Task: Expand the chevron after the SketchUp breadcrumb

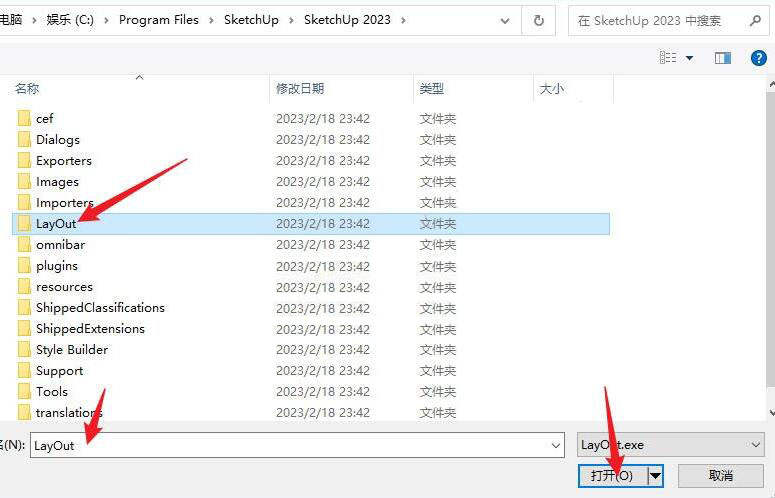Action: pyautogui.click(x=291, y=20)
